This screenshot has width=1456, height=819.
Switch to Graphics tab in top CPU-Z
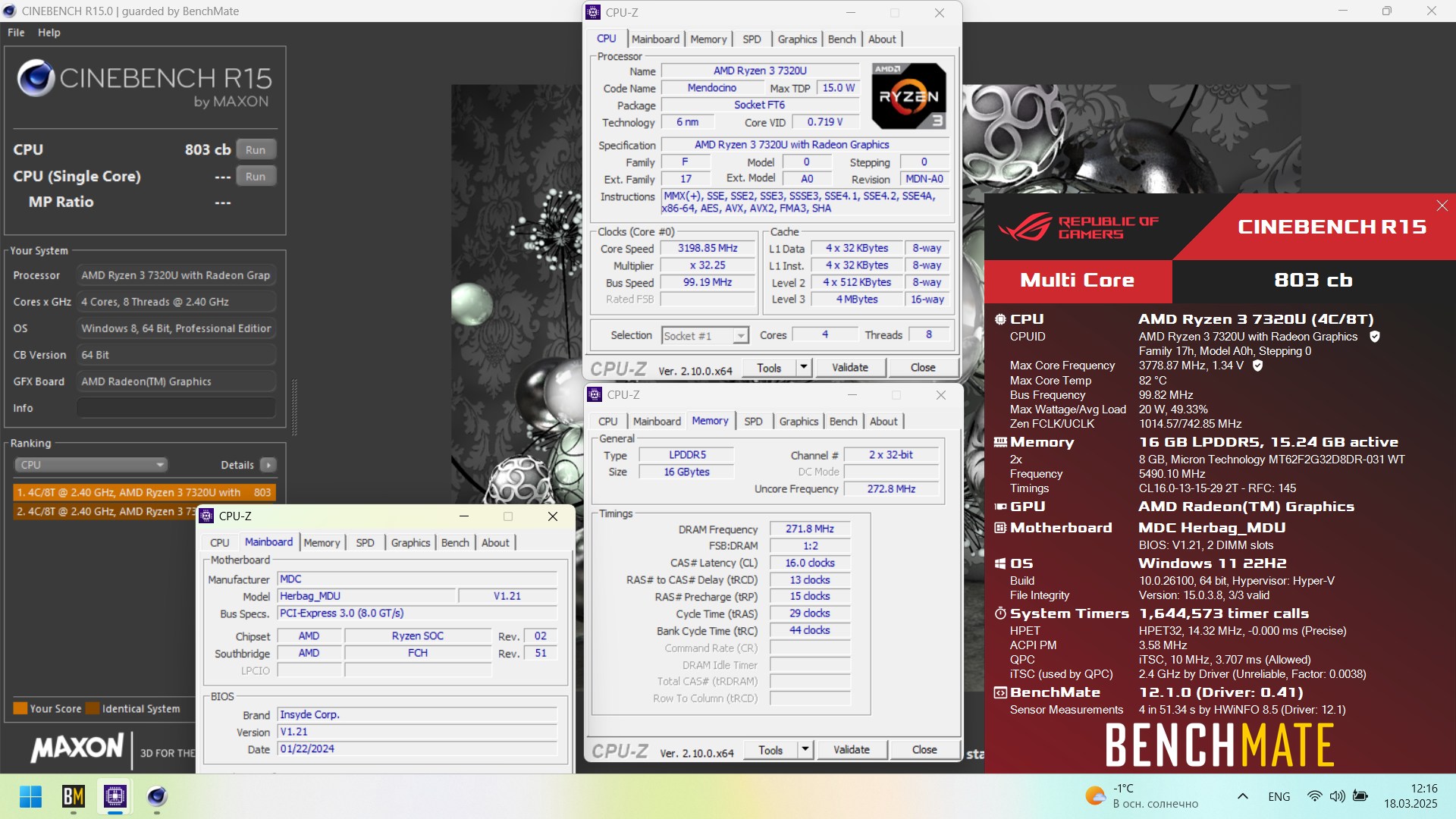point(797,39)
